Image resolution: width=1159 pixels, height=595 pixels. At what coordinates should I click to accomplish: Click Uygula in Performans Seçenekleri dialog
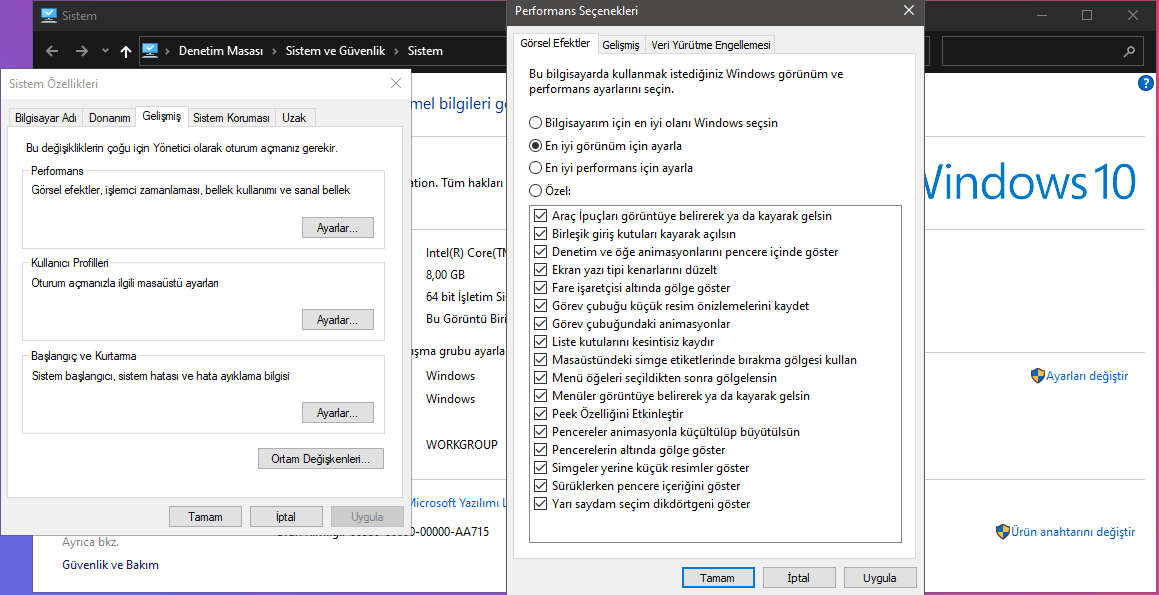tap(880, 577)
